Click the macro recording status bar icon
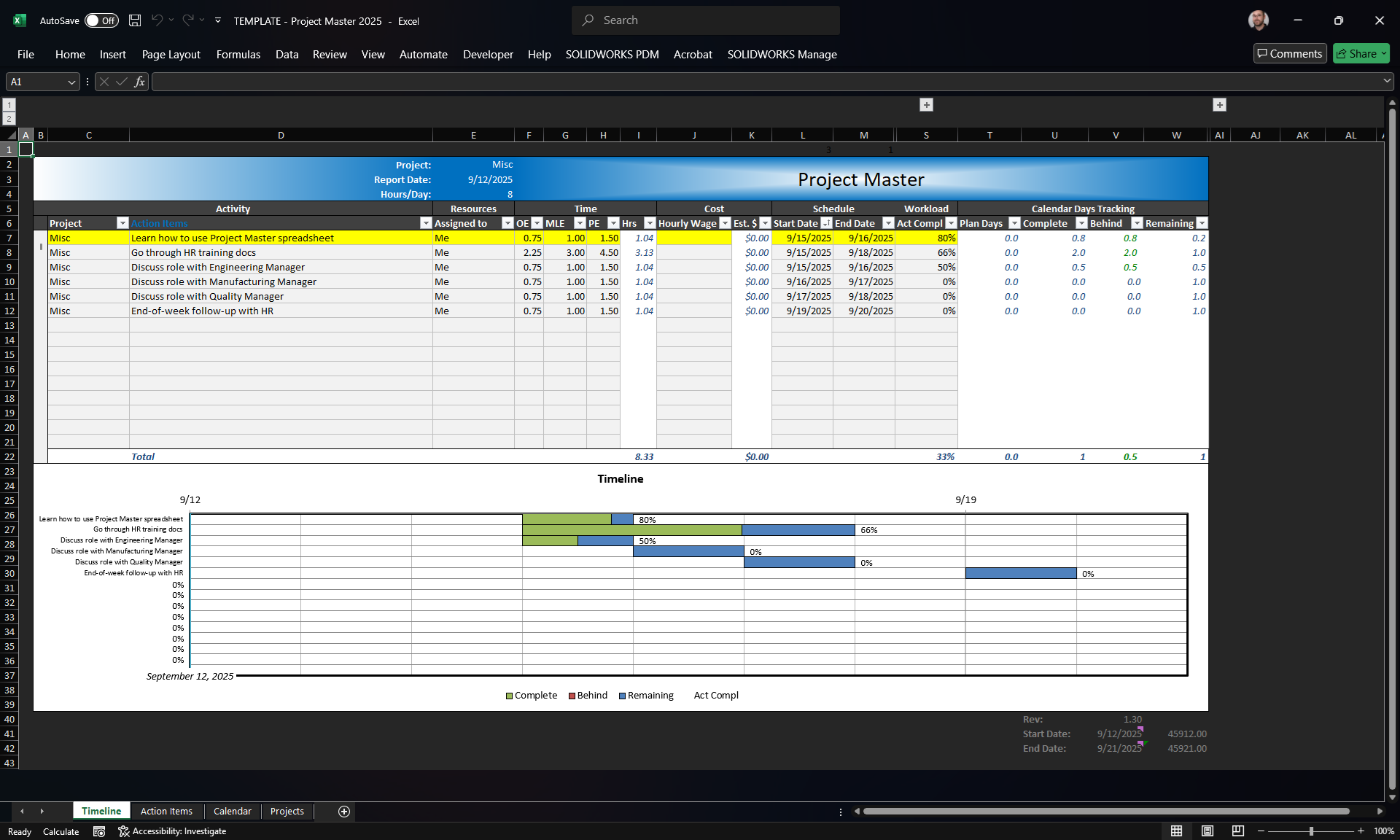Viewport: 1400px width, 840px height. click(x=99, y=831)
